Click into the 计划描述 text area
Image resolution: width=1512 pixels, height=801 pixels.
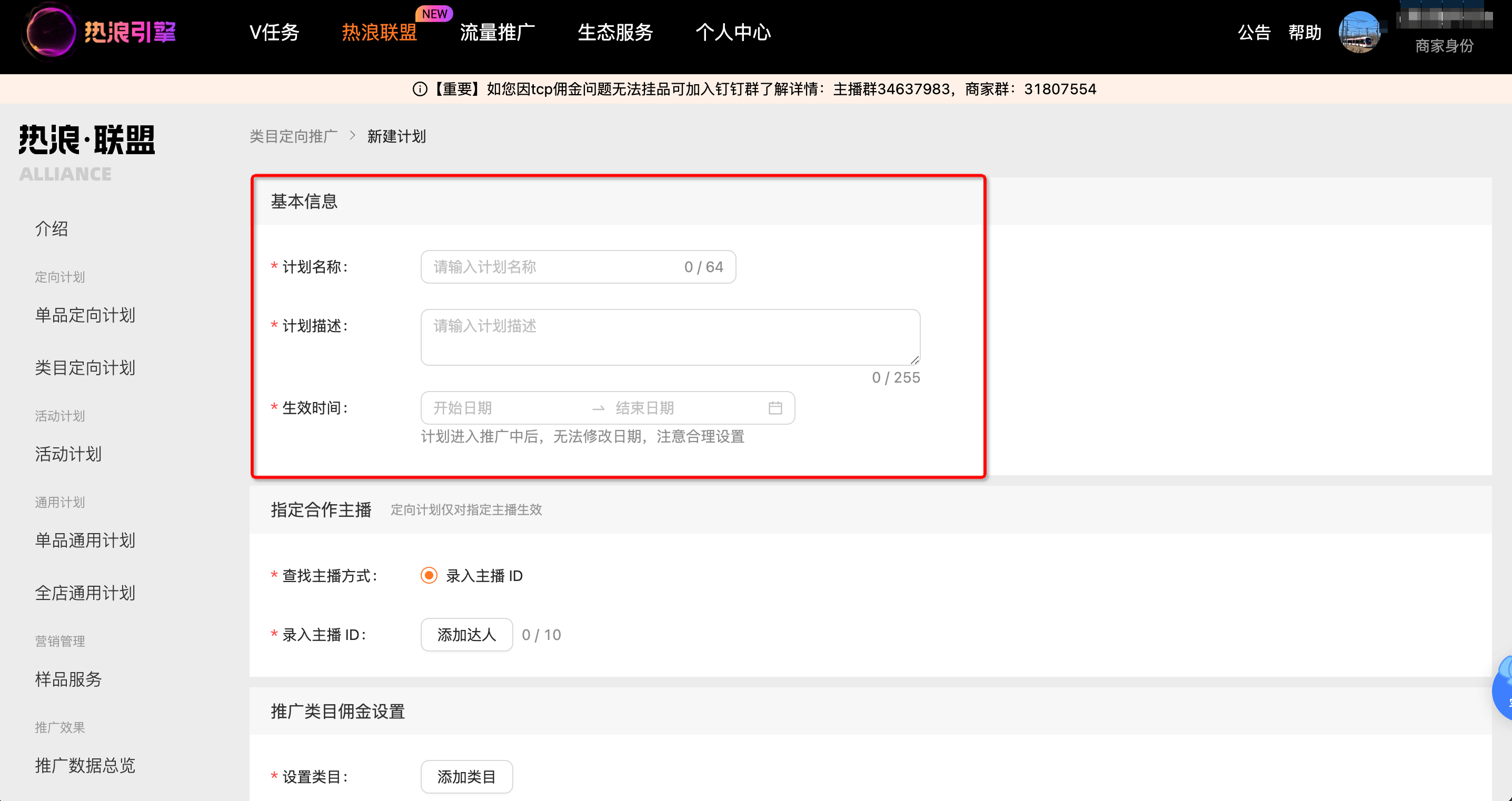coord(670,337)
